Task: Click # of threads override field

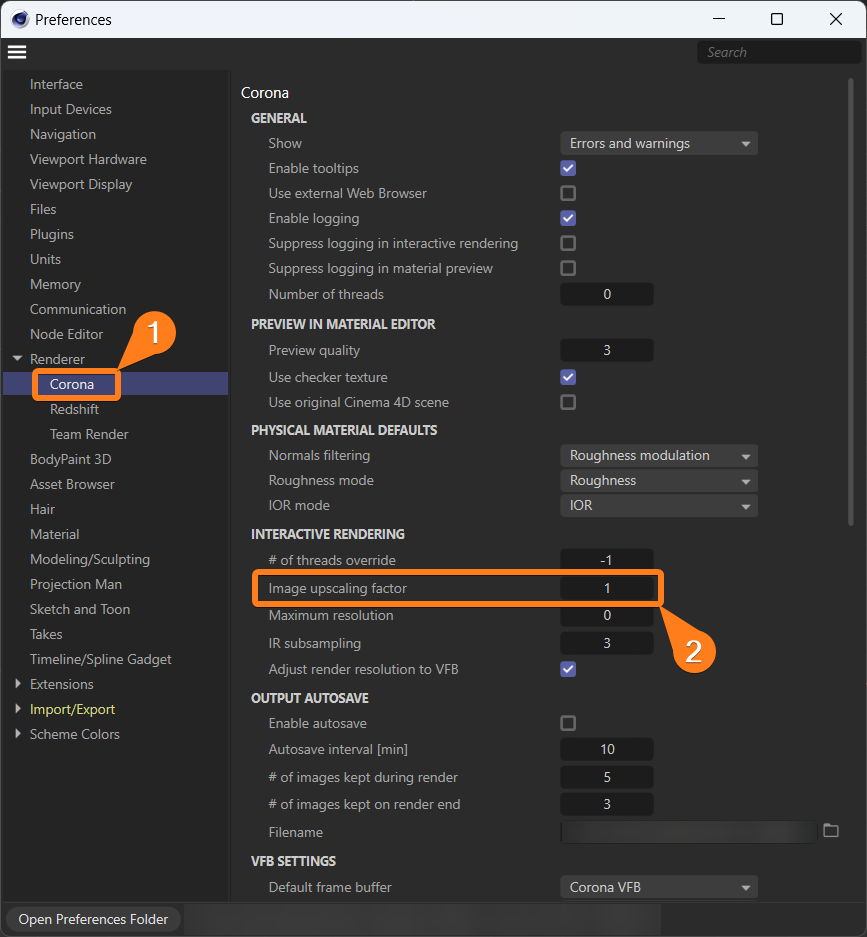Action: pos(606,560)
